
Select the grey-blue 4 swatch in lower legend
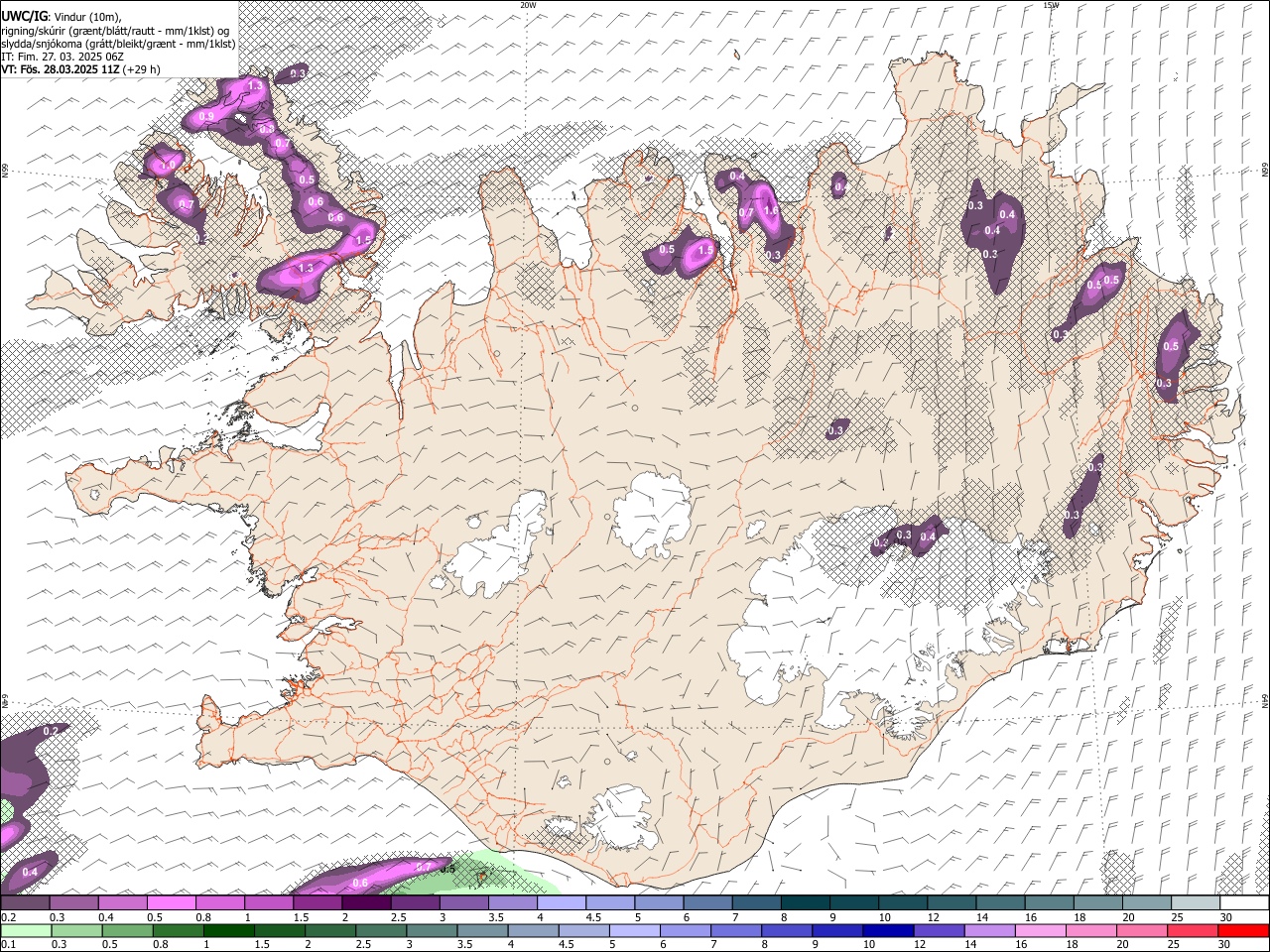tap(533, 931)
